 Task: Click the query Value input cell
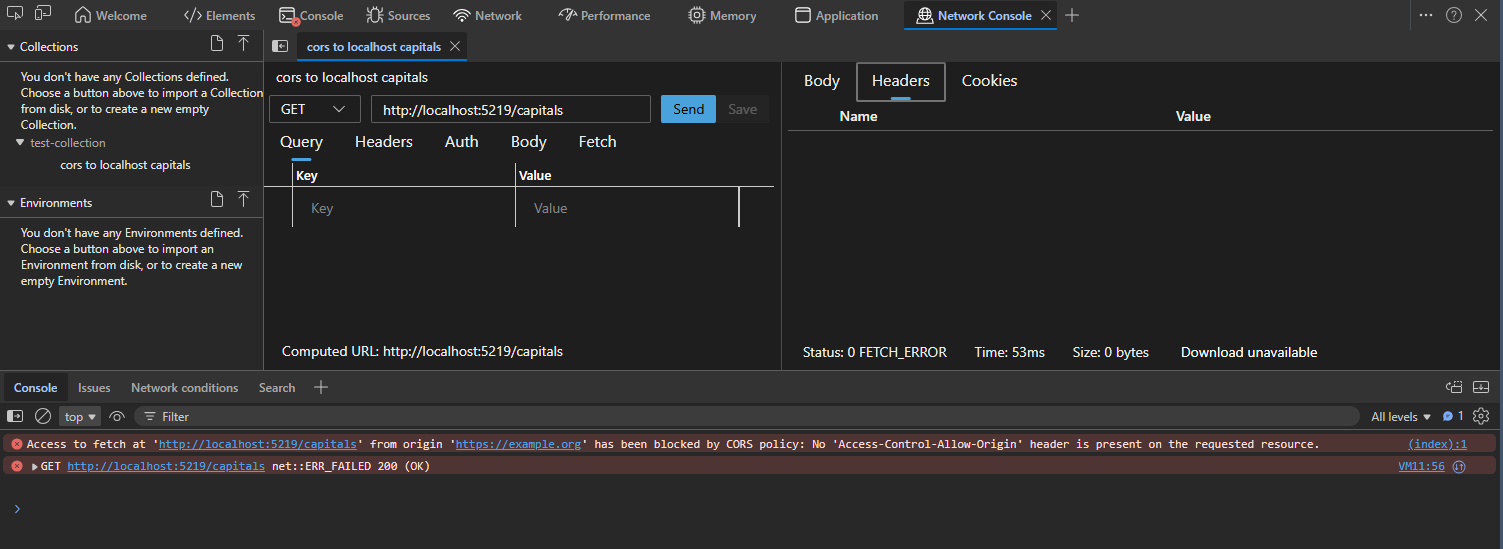point(627,208)
